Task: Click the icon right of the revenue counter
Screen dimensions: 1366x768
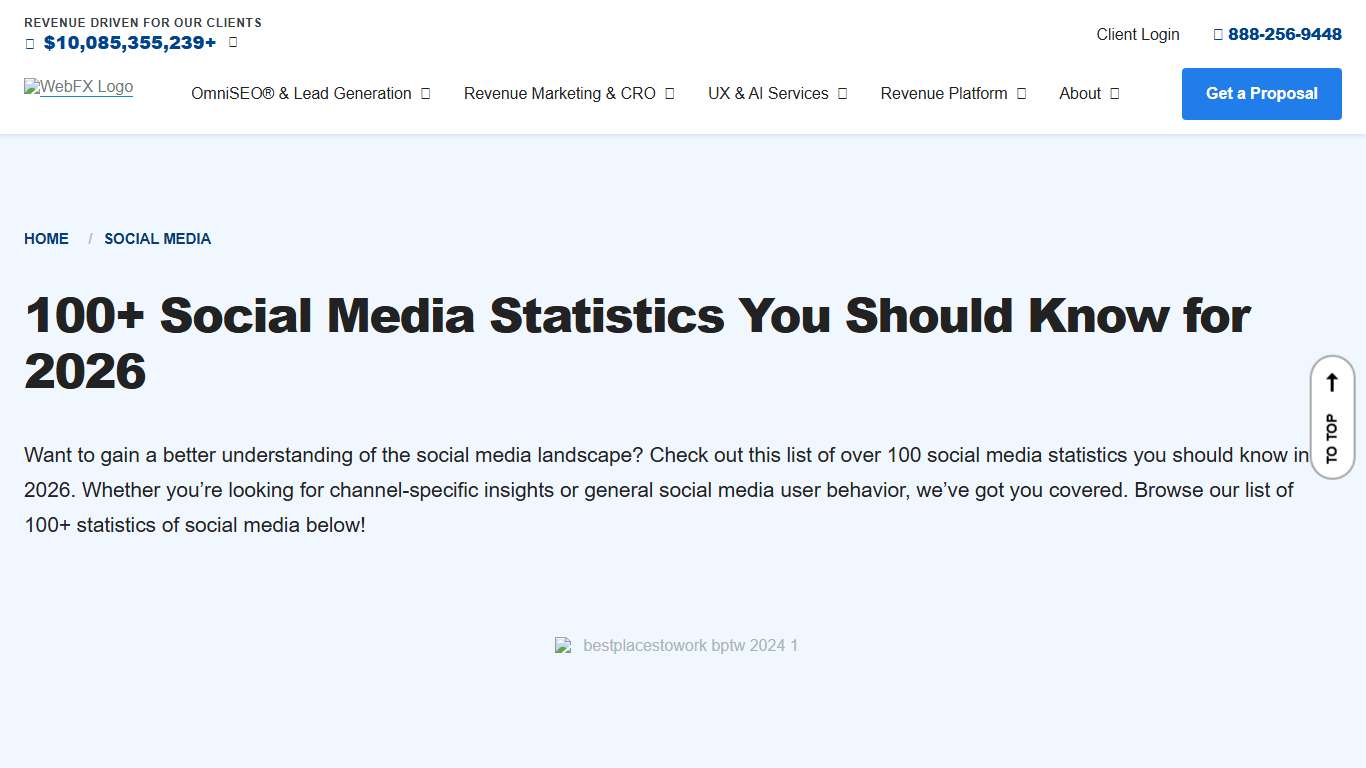Action: click(231, 42)
